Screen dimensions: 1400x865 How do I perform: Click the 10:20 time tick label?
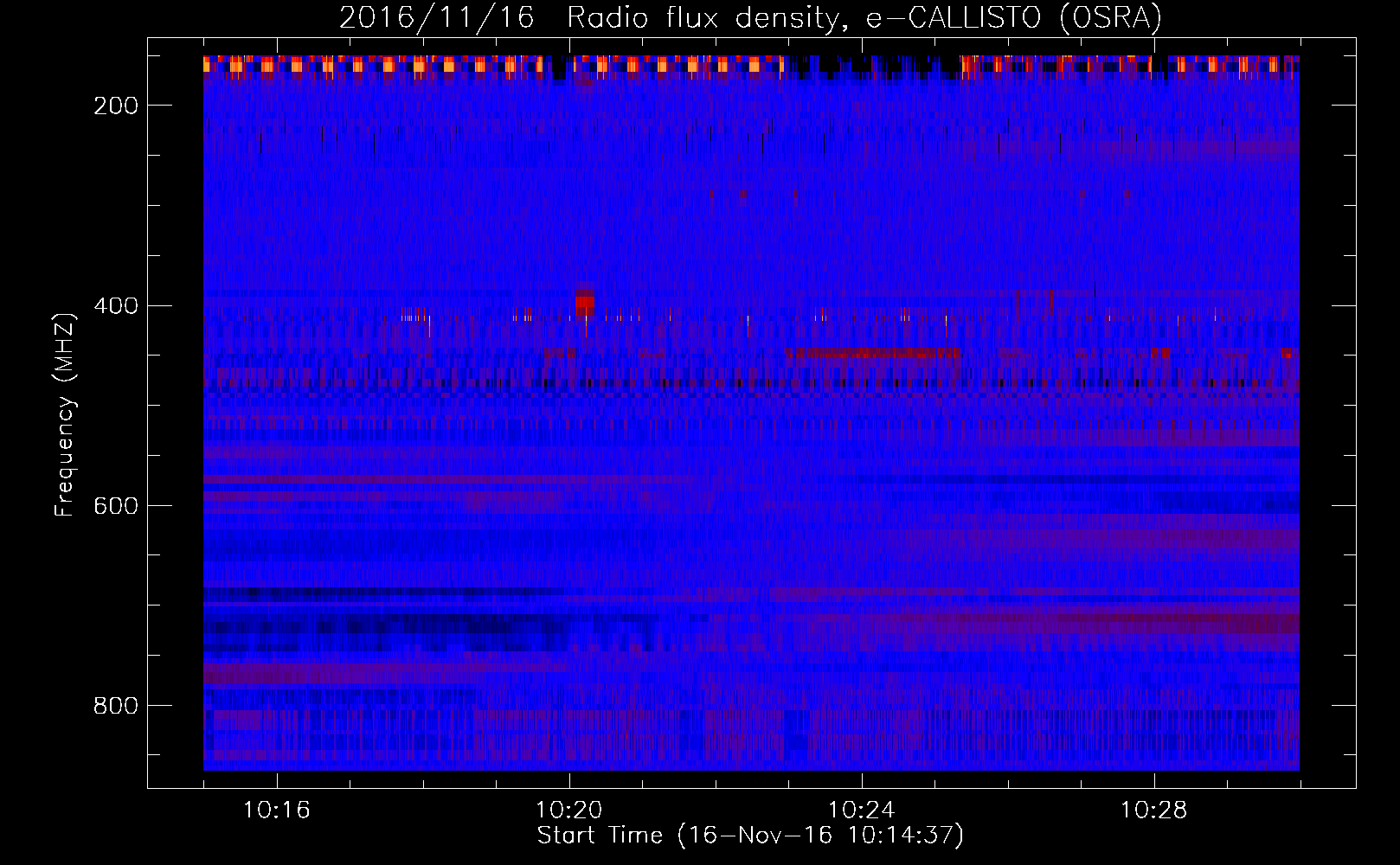coord(568,811)
